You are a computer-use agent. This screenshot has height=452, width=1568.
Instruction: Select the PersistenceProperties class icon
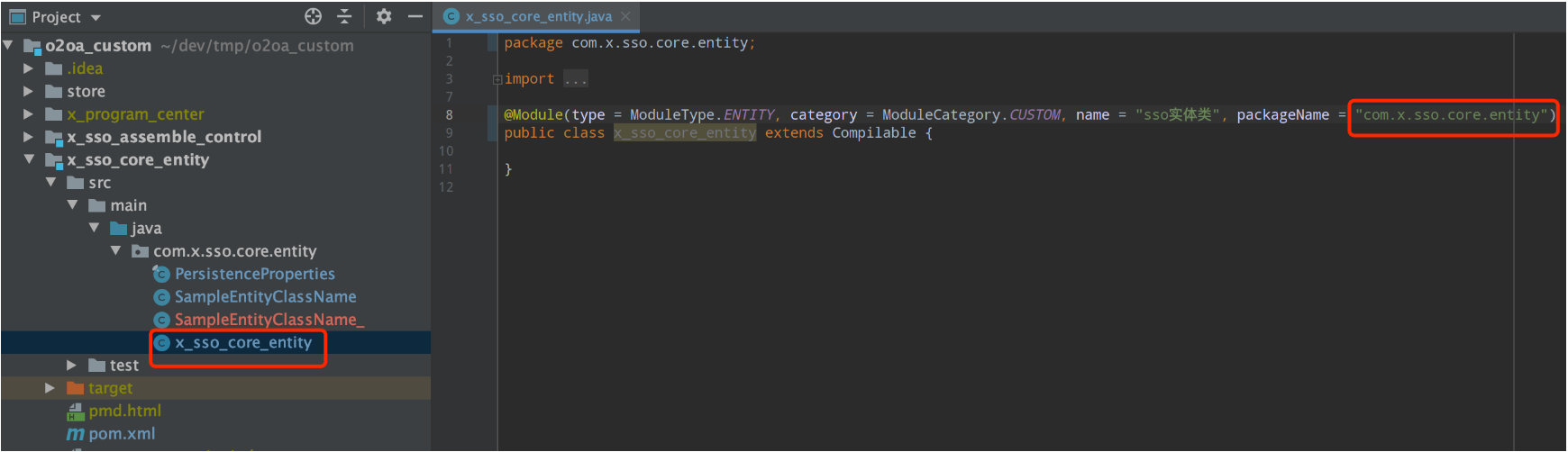click(162, 275)
